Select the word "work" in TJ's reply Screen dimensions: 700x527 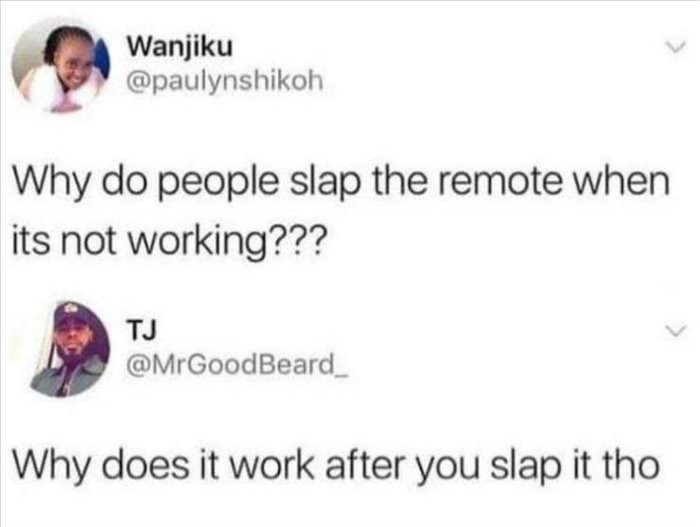[271, 465]
